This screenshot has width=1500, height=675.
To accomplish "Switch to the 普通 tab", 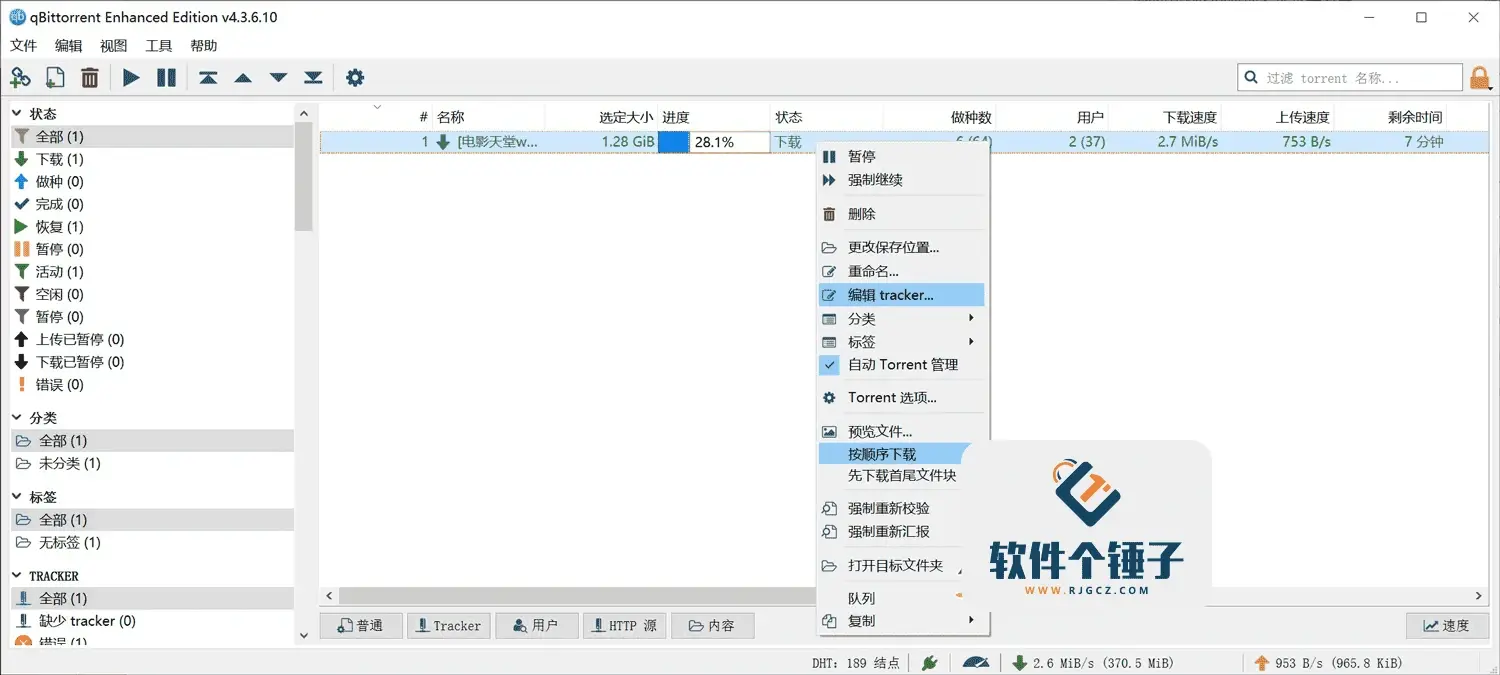I will click(x=361, y=626).
